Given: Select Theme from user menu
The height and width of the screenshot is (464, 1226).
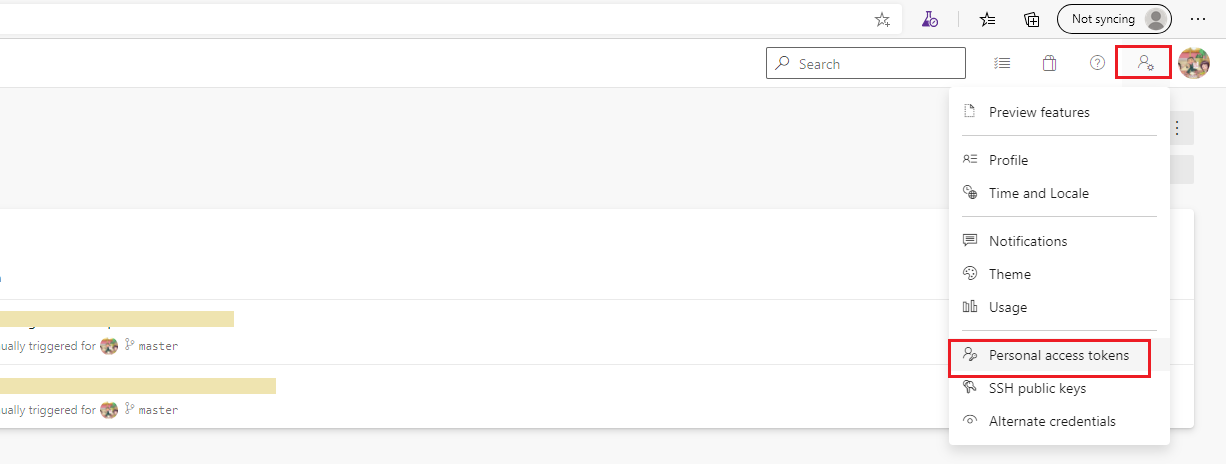Looking at the screenshot, I should coord(1009,274).
